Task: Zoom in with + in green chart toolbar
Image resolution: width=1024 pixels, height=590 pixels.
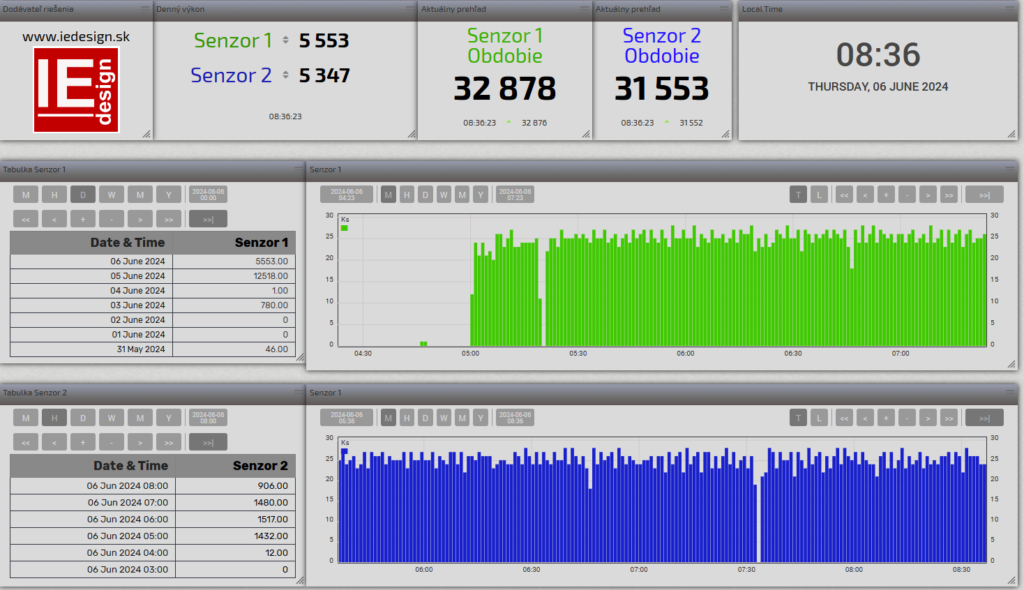Action: tap(886, 195)
